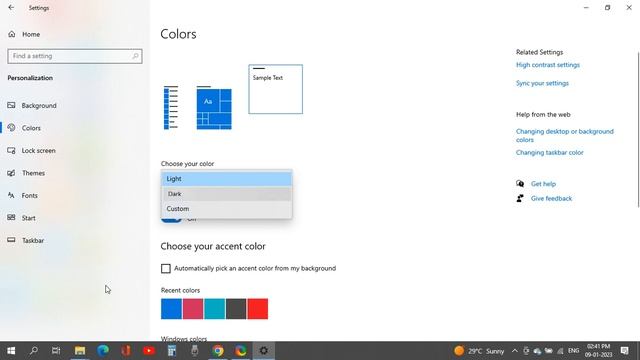
Task: Open Start settings page
Action: point(22,218)
